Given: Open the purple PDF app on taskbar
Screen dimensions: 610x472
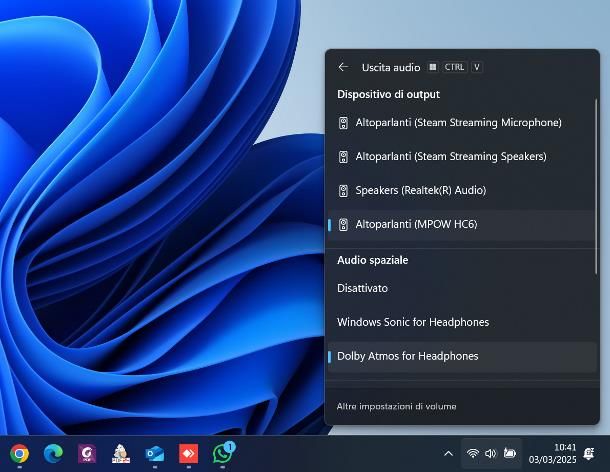Looking at the screenshot, I should 87,453.
